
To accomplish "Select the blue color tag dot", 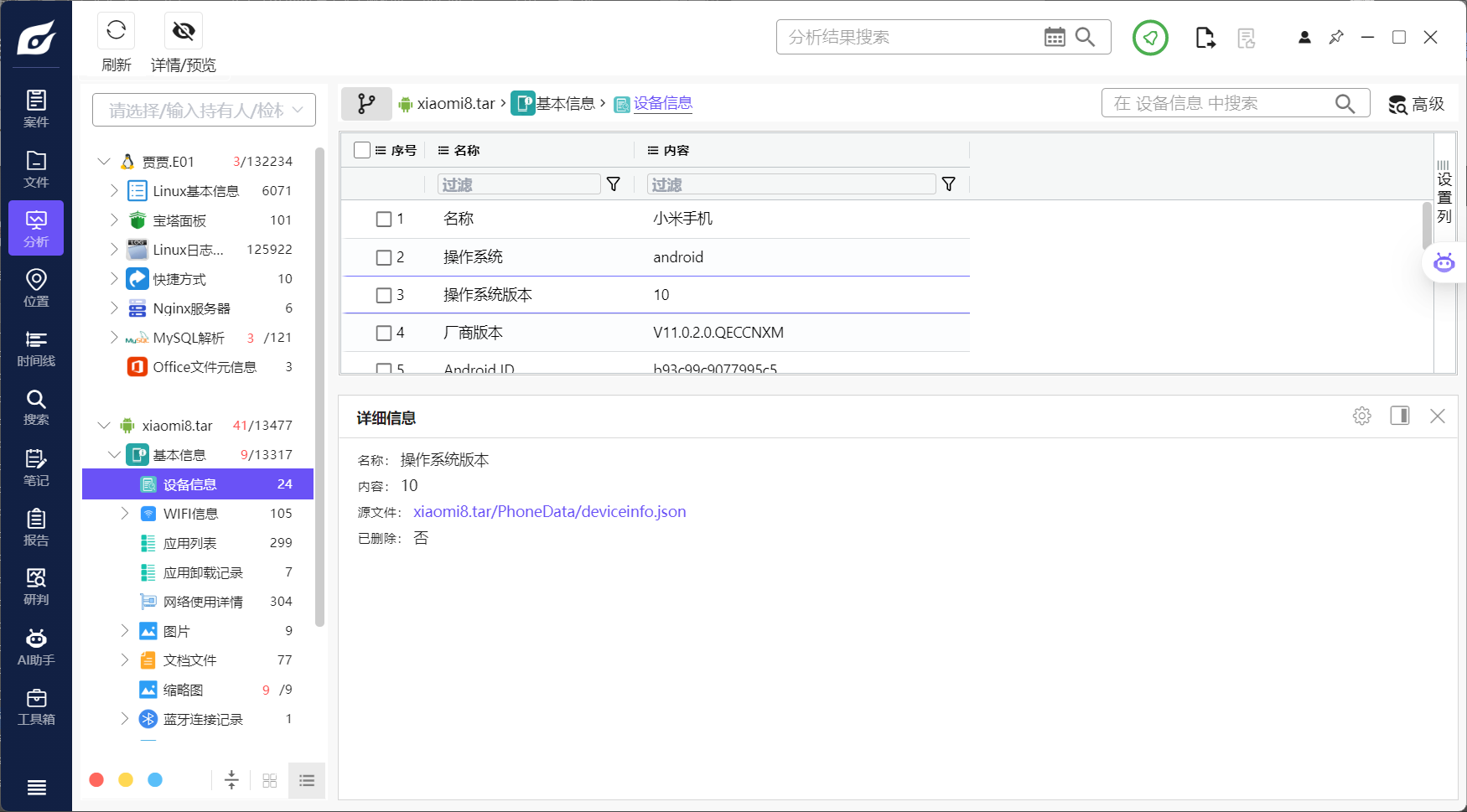I will point(155,780).
